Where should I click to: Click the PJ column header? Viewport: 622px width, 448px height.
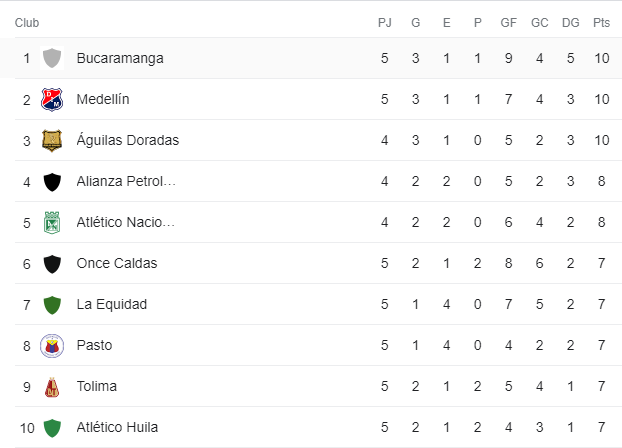[384, 22]
